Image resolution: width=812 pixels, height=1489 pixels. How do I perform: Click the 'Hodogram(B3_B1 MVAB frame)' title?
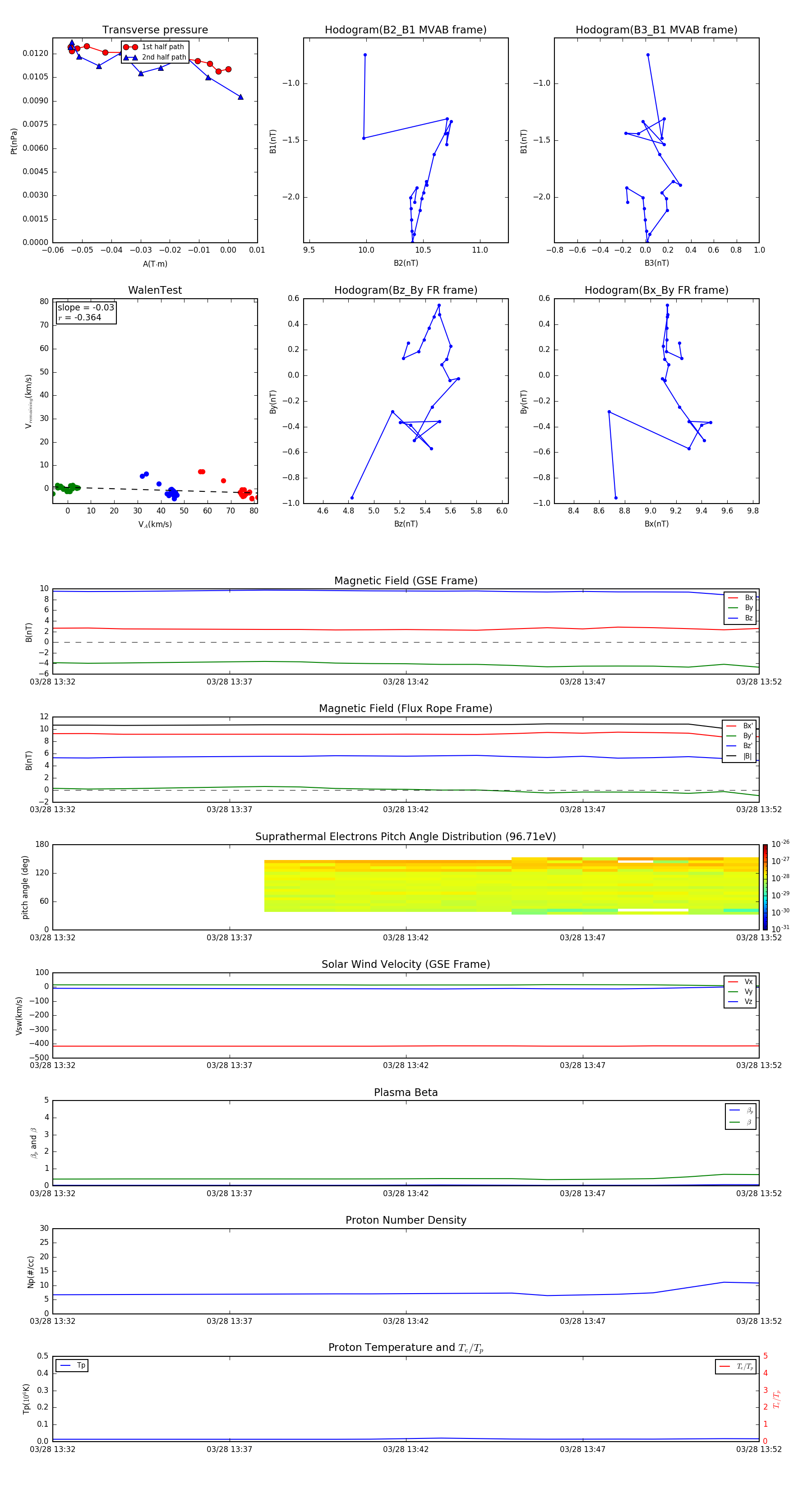pyautogui.click(x=656, y=30)
